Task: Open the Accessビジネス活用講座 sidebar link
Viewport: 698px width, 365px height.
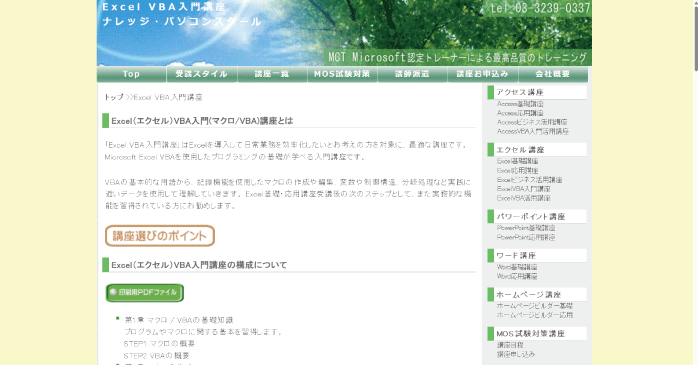Action: pos(532,122)
